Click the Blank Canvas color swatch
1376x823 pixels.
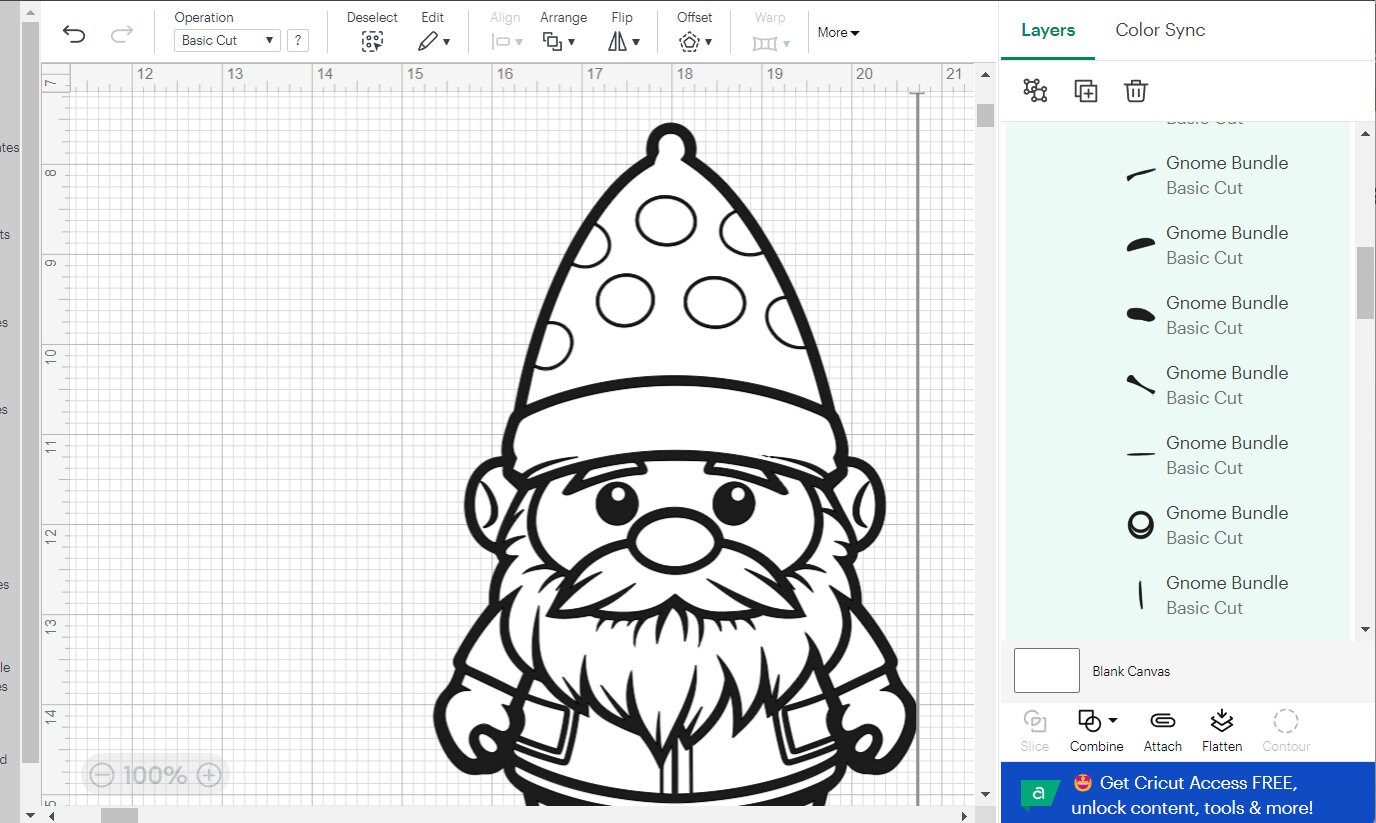(1045, 670)
